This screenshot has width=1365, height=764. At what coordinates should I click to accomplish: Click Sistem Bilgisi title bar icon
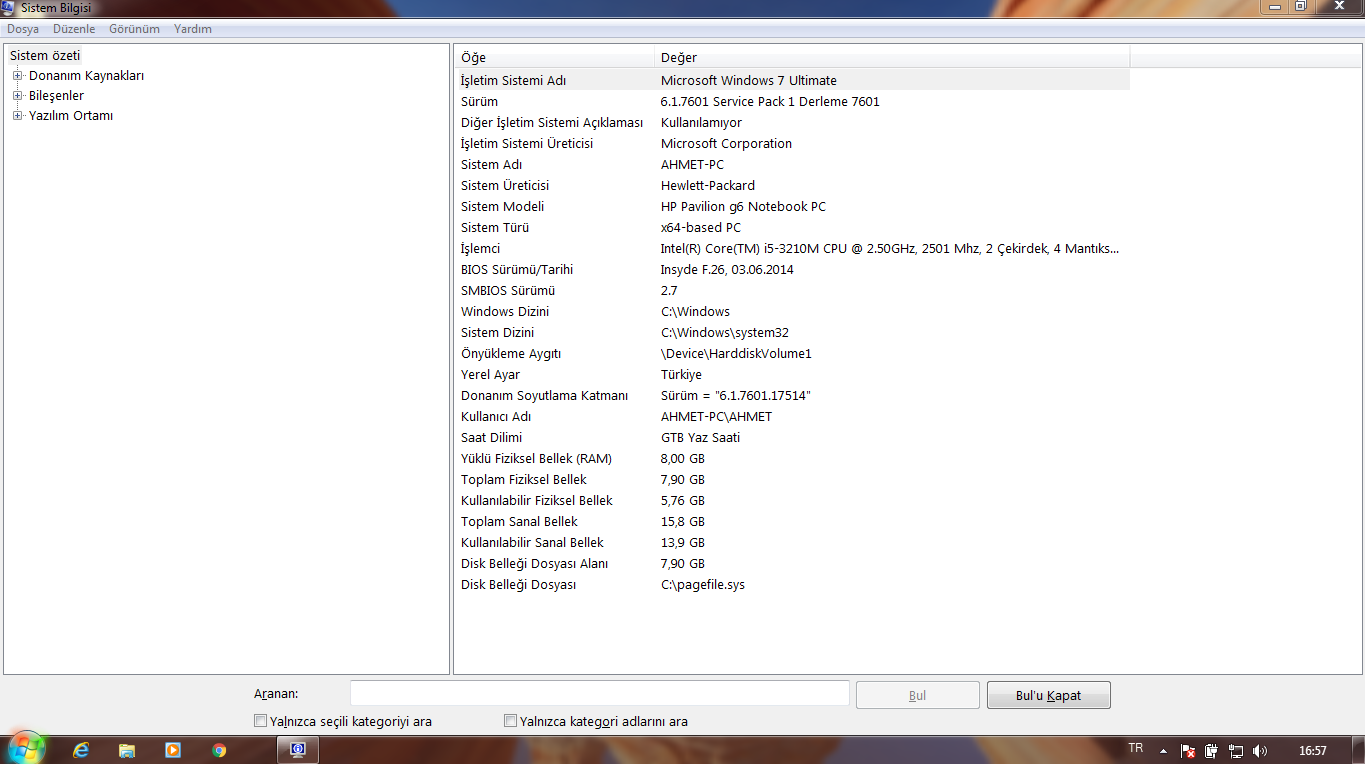pos(8,7)
